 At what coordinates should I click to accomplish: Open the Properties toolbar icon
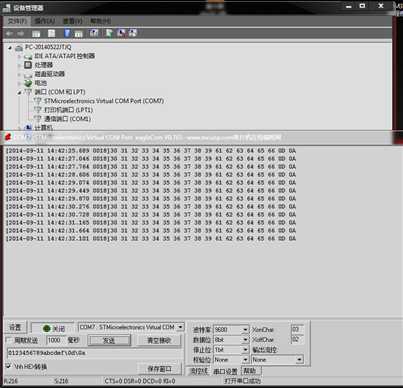click(x=51, y=33)
